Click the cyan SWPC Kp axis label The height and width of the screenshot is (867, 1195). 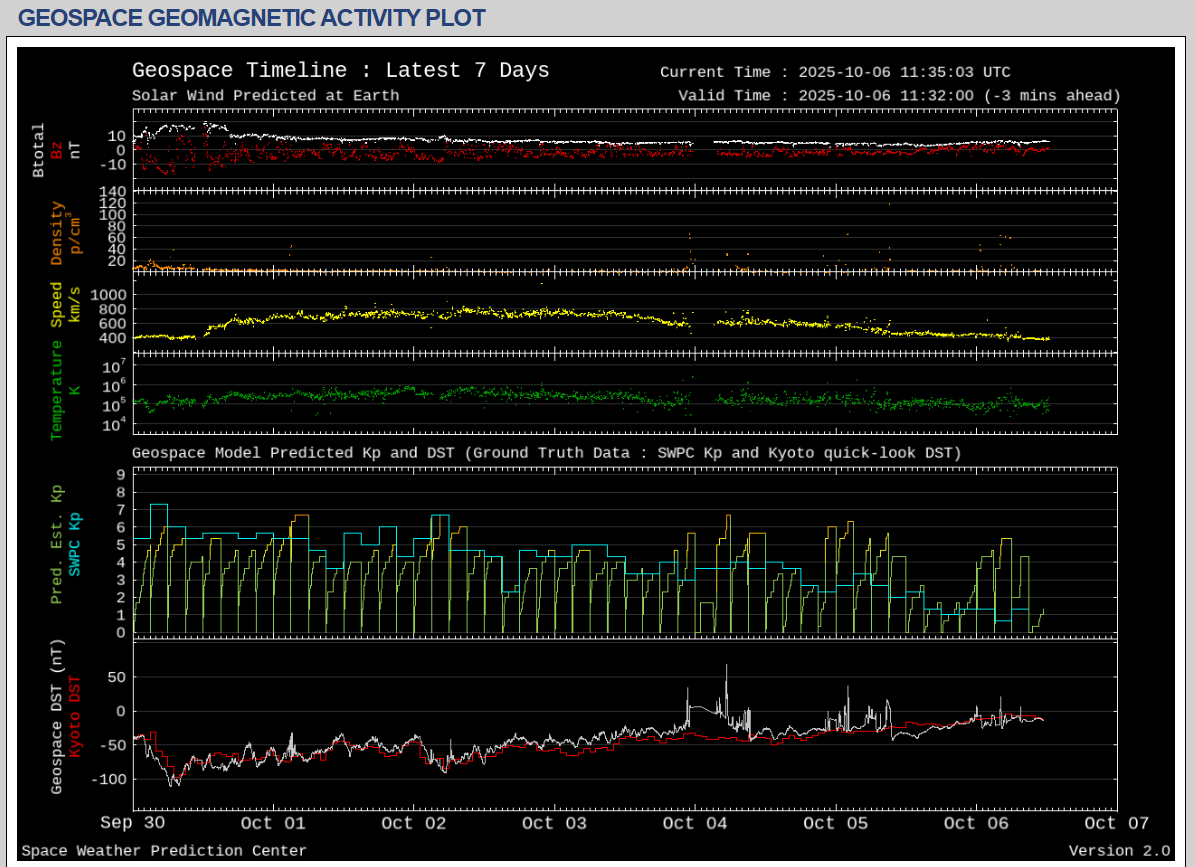point(75,544)
